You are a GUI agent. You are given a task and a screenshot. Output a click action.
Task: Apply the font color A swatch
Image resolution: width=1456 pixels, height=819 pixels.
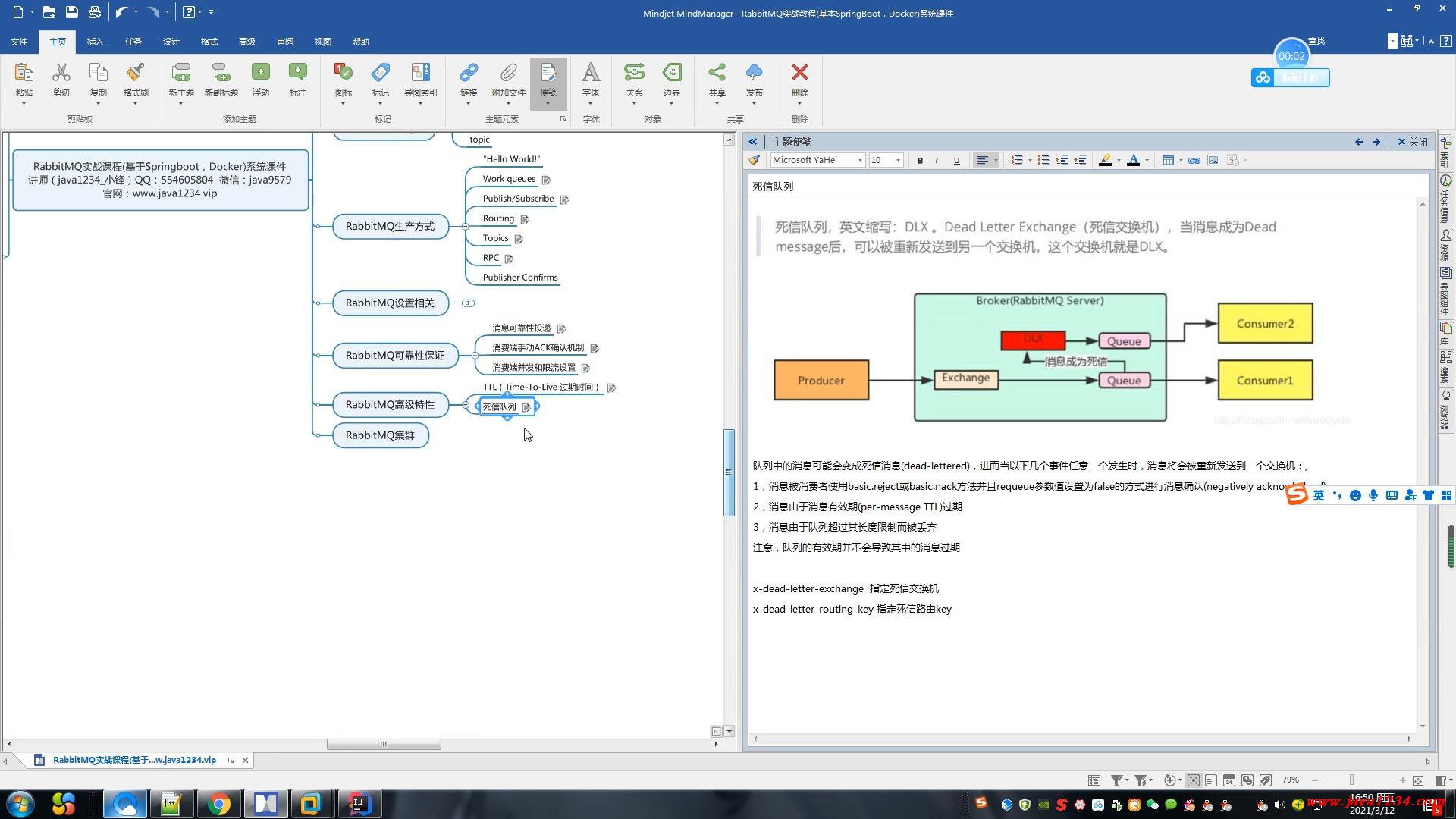[1133, 161]
